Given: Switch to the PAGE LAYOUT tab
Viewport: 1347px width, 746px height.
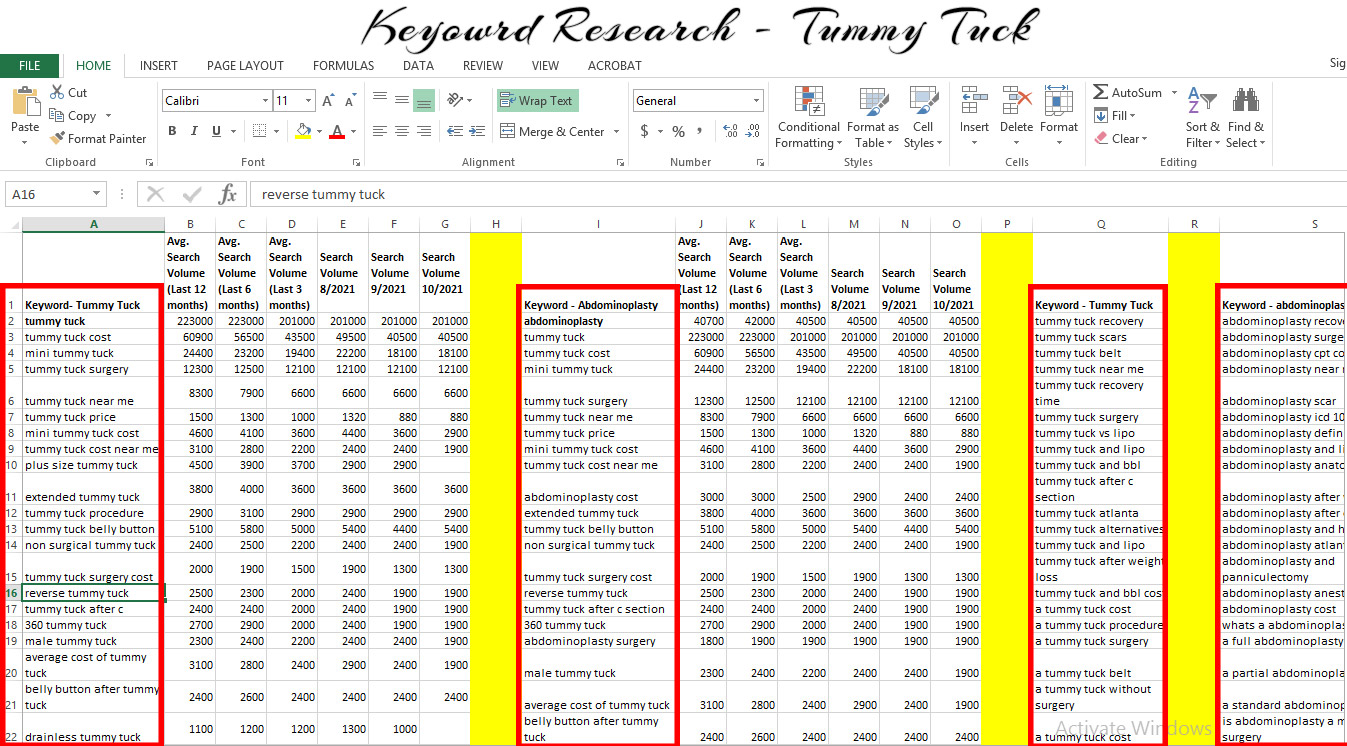Looking at the screenshot, I should pyautogui.click(x=245, y=66).
